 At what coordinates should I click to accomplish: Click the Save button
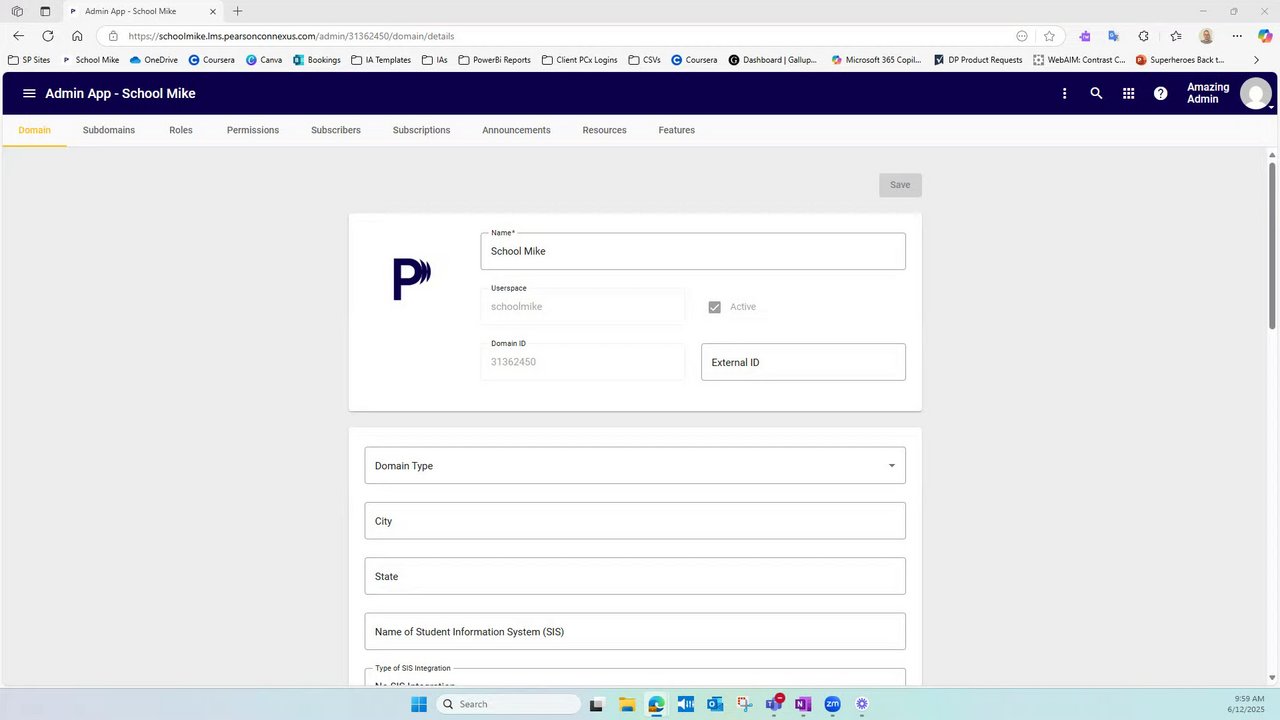tap(900, 185)
